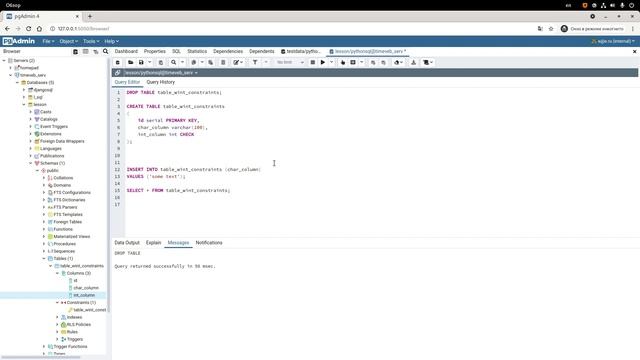The width and height of the screenshot is (640, 360).
Task: Bookmark the page with the star icon
Action: point(551,29)
